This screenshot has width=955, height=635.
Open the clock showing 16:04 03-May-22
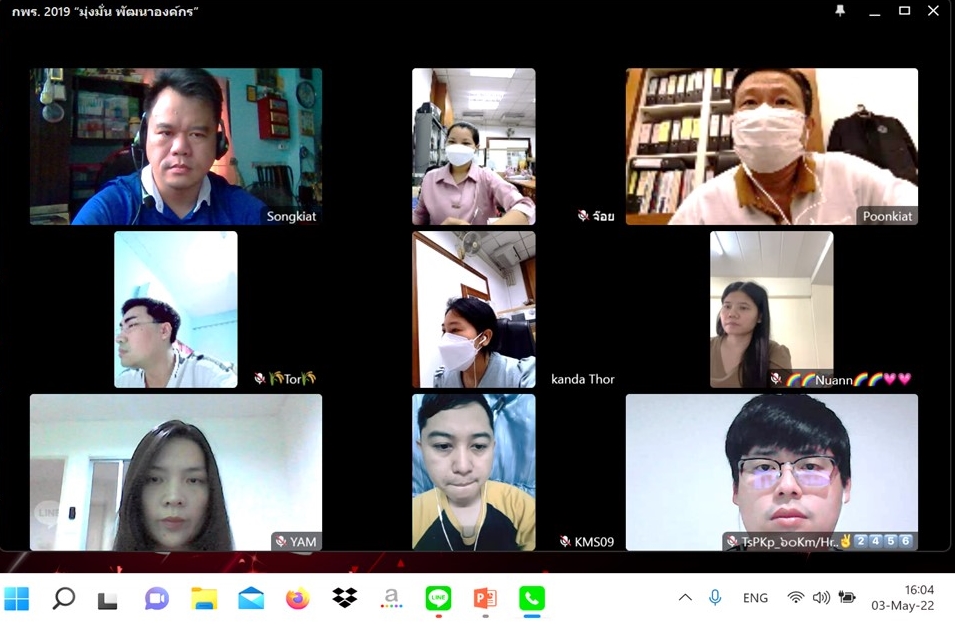(x=903, y=597)
